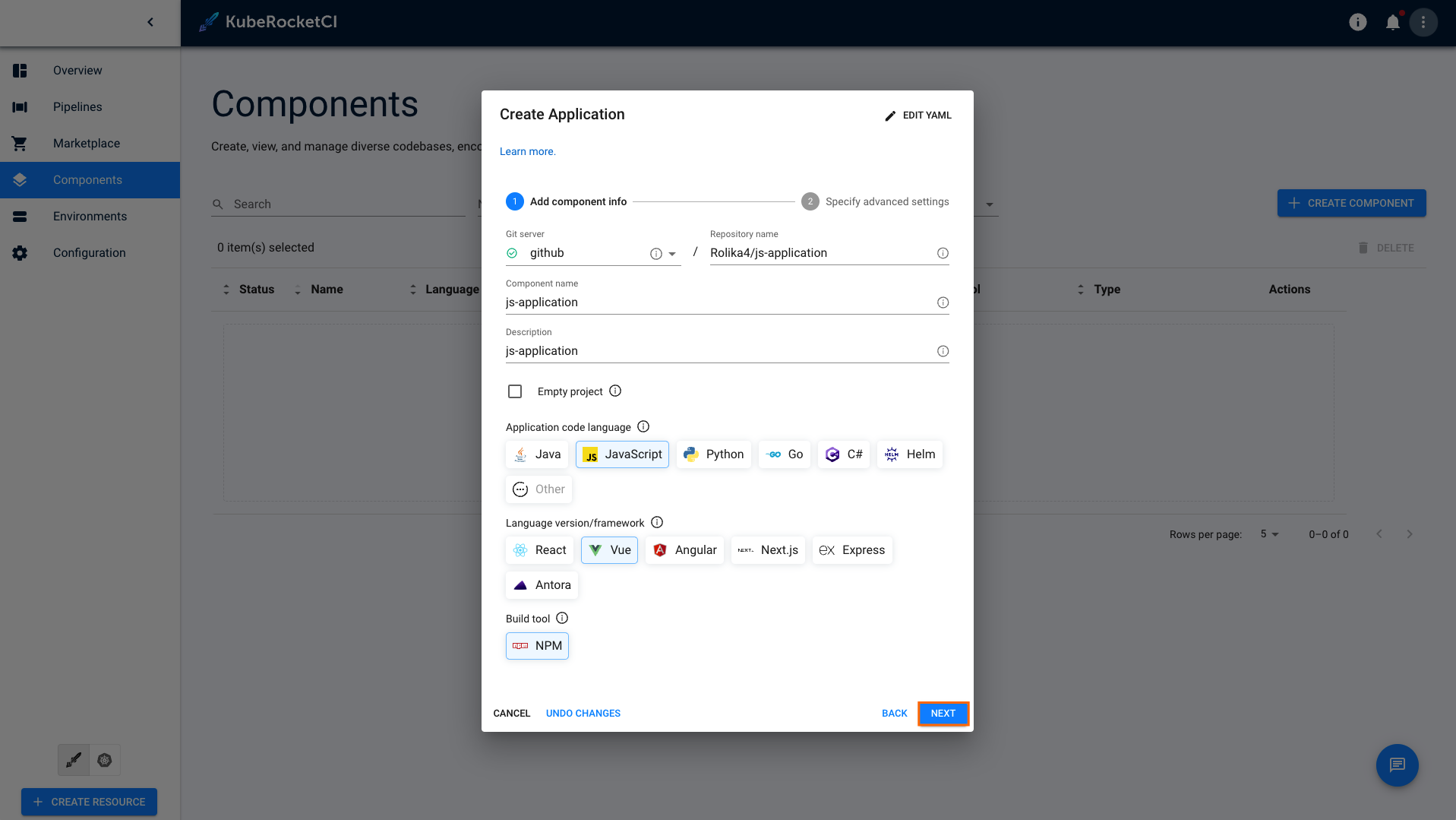Show Empty project info icon
This screenshot has height=820, width=1456.
[615, 391]
